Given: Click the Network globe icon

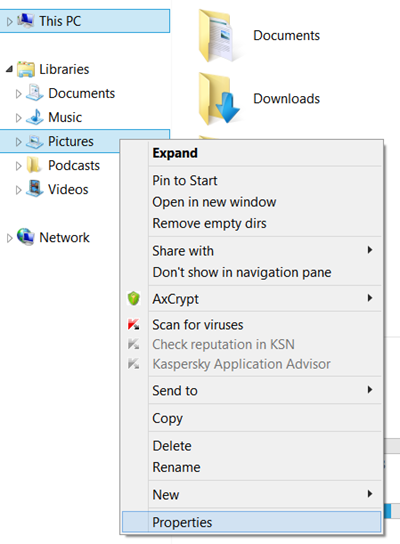Looking at the screenshot, I should click(x=26, y=237).
